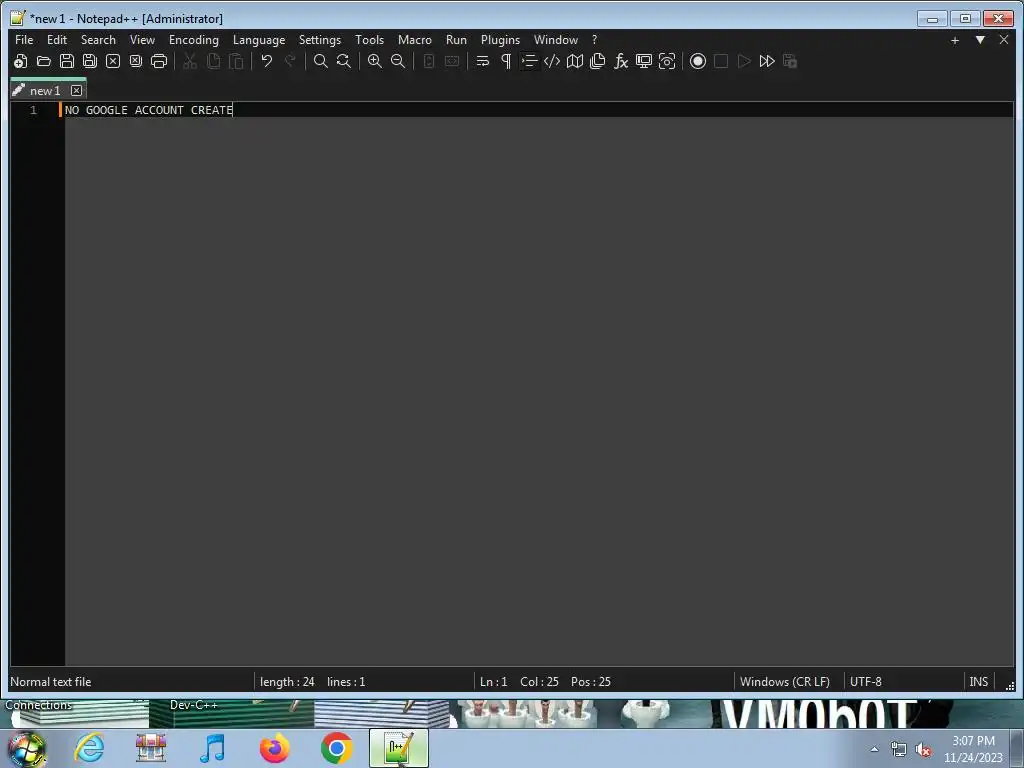The height and width of the screenshot is (768, 1024).
Task: Show hidden tray icons arrow
Action: 874,749
